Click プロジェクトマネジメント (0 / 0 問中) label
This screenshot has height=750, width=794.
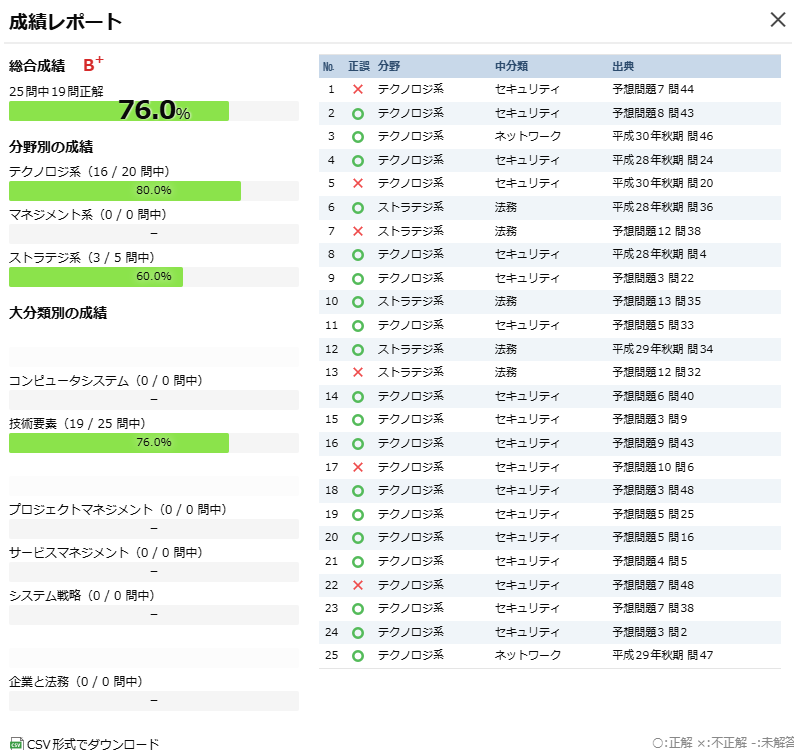coord(117,509)
